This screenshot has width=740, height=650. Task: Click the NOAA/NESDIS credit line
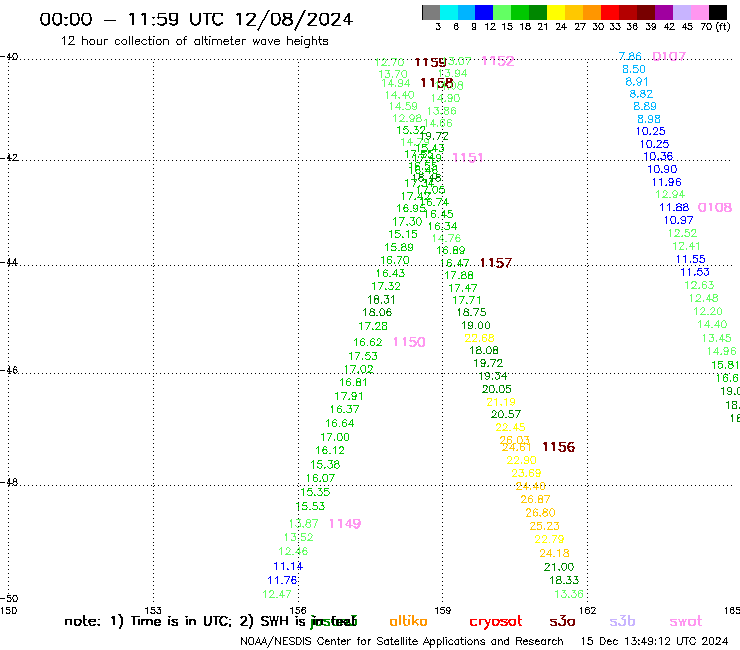tap(402, 641)
